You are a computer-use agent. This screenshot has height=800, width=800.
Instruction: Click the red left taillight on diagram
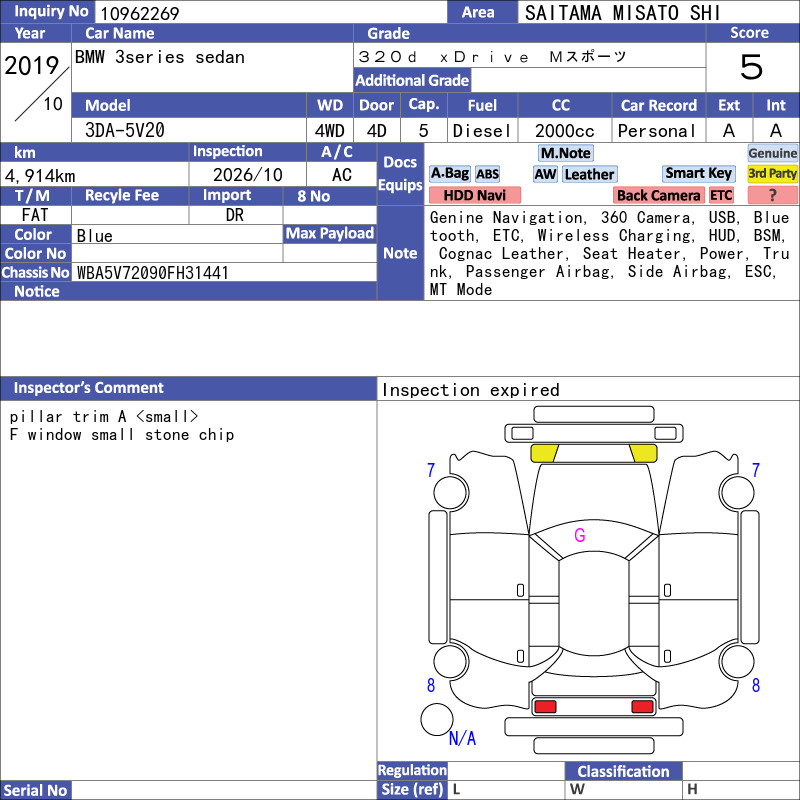coord(545,706)
